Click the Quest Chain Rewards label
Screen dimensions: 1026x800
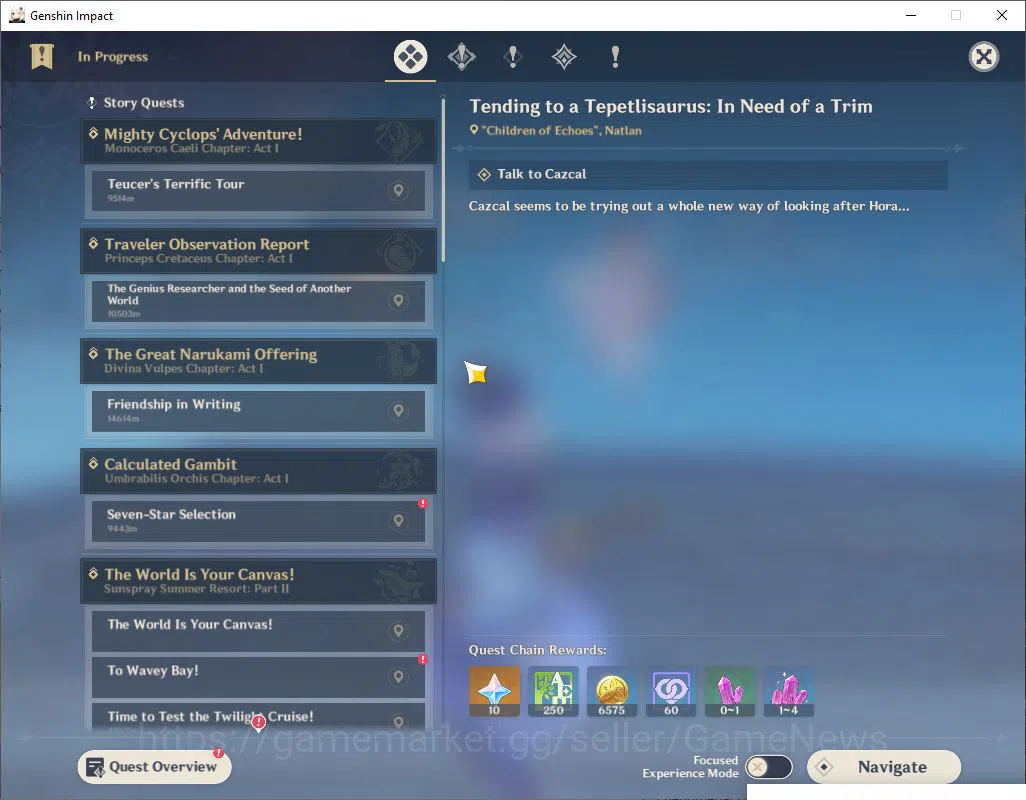[537, 650]
